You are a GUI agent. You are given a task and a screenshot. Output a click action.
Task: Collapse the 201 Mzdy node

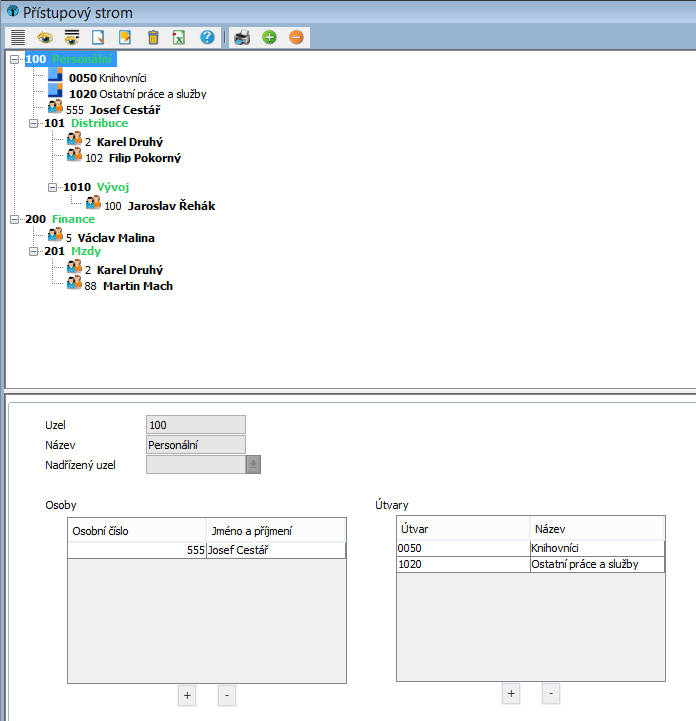coord(34,252)
